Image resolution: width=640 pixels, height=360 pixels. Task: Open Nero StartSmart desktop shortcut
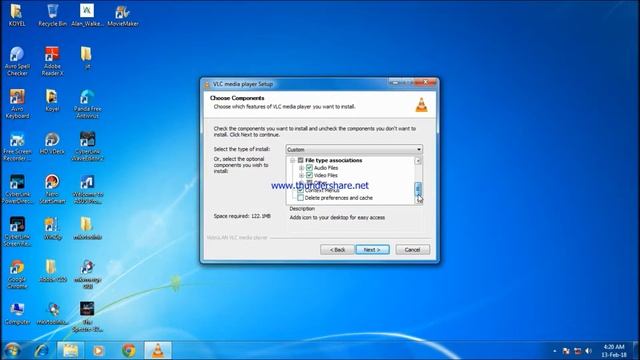coord(52,189)
